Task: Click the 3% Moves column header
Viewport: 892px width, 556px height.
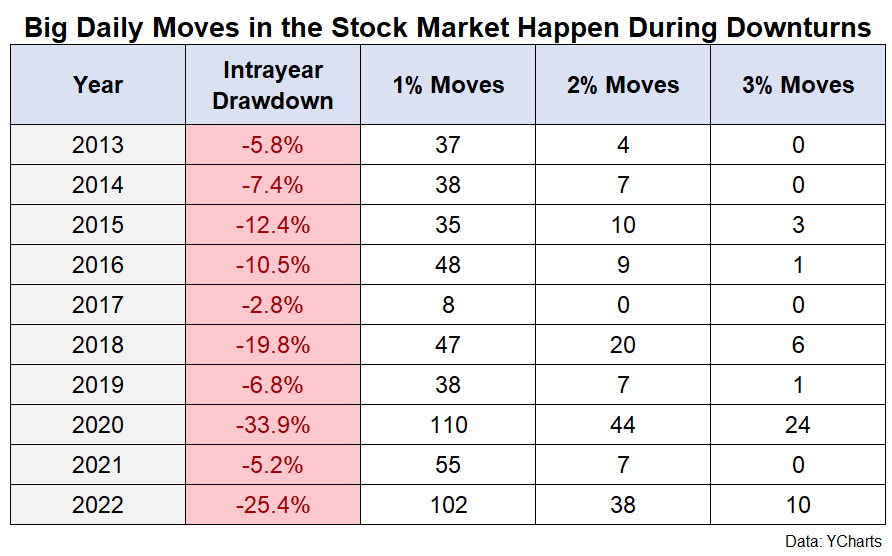Action: point(798,85)
